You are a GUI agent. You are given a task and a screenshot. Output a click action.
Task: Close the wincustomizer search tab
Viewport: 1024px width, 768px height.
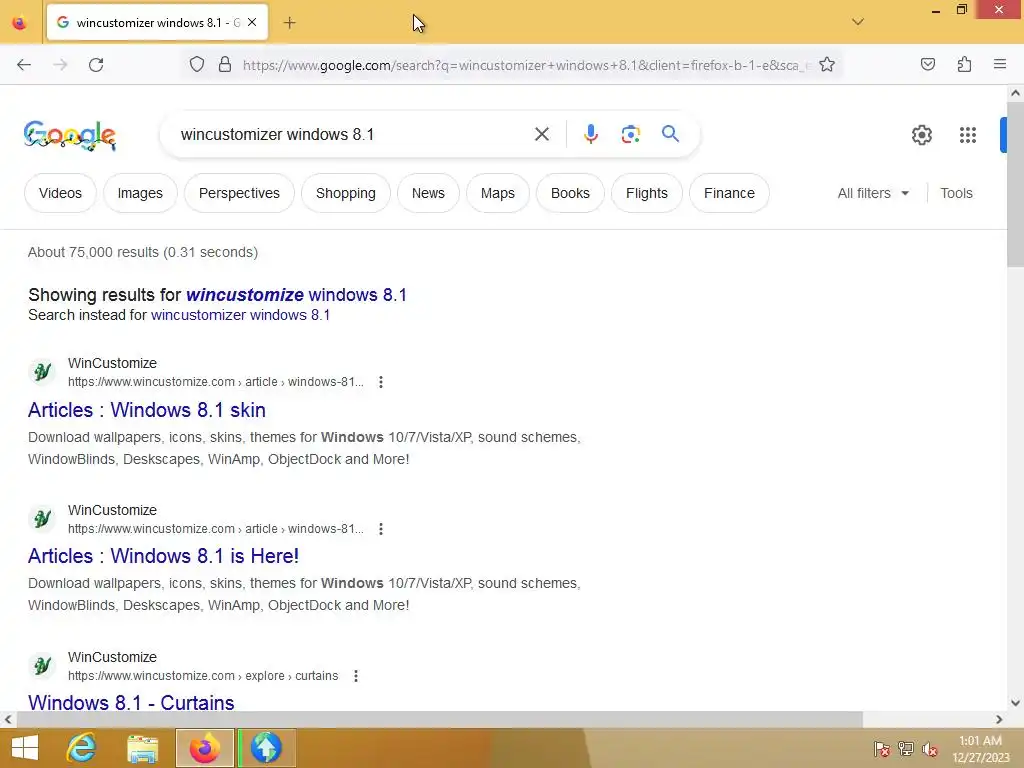(252, 22)
